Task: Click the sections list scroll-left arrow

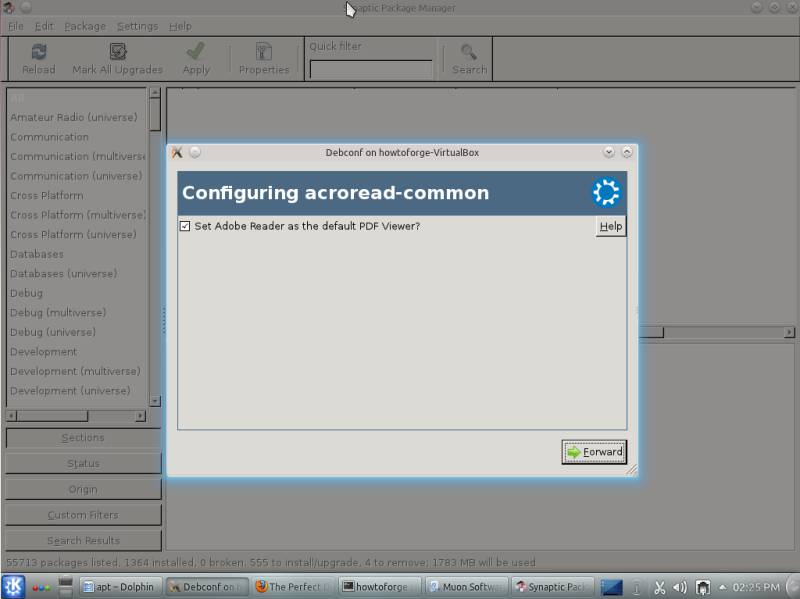Action: [11, 416]
